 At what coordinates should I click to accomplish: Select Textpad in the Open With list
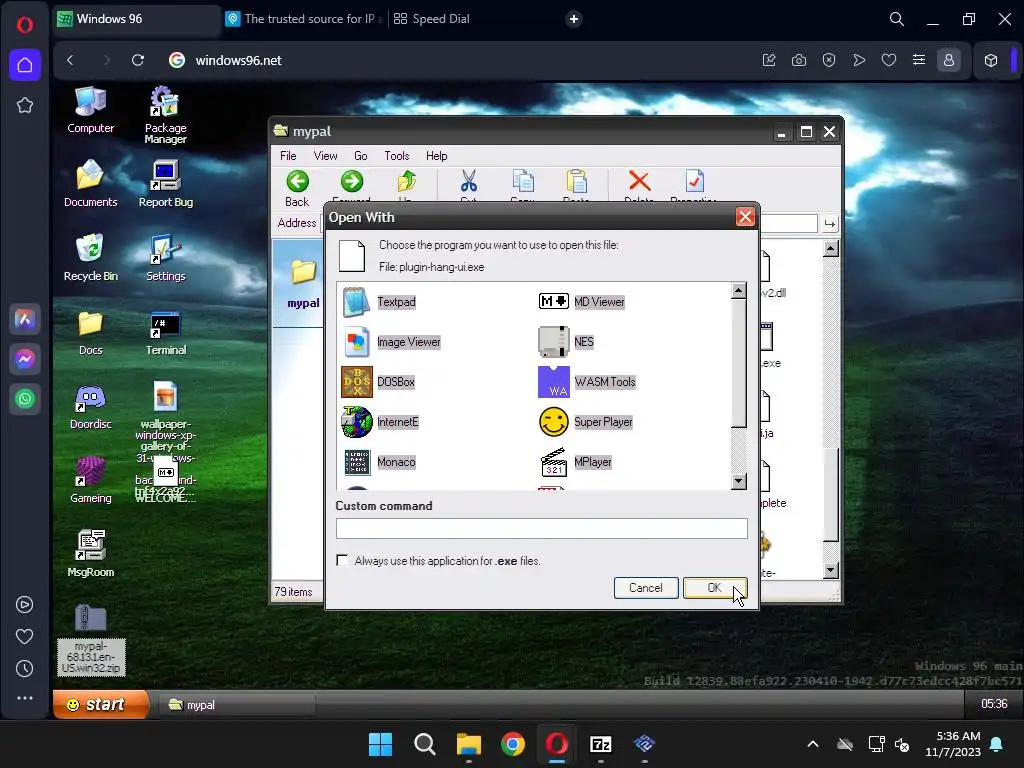(x=379, y=302)
